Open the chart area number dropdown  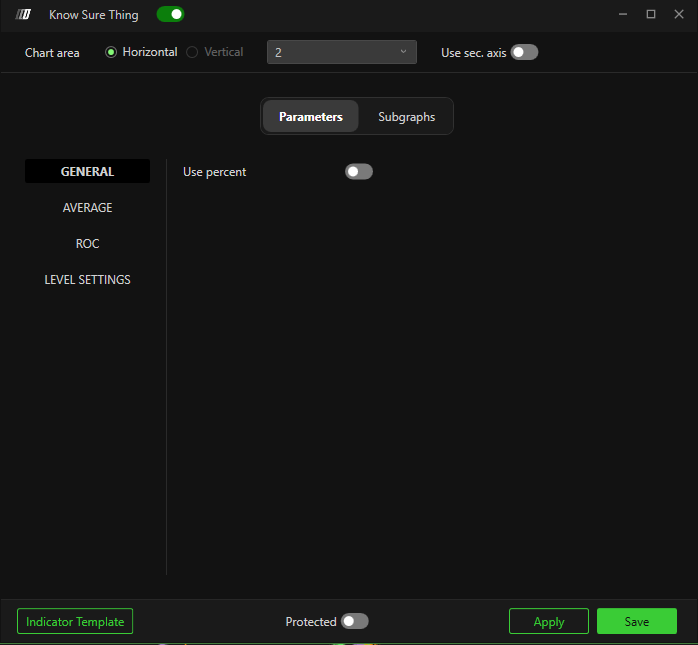click(341, 52)
